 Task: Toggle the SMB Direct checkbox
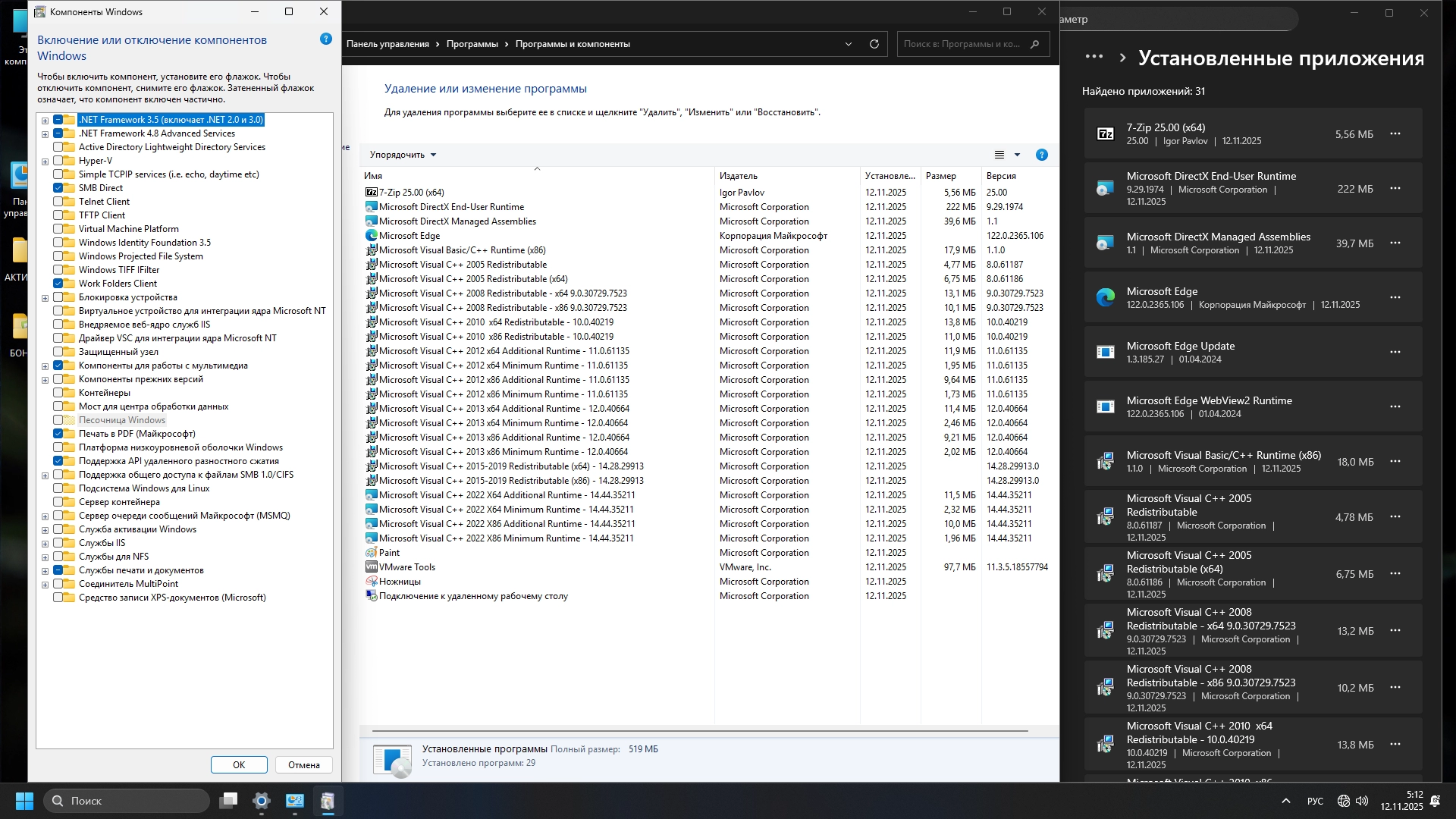[x=58, y=188]
